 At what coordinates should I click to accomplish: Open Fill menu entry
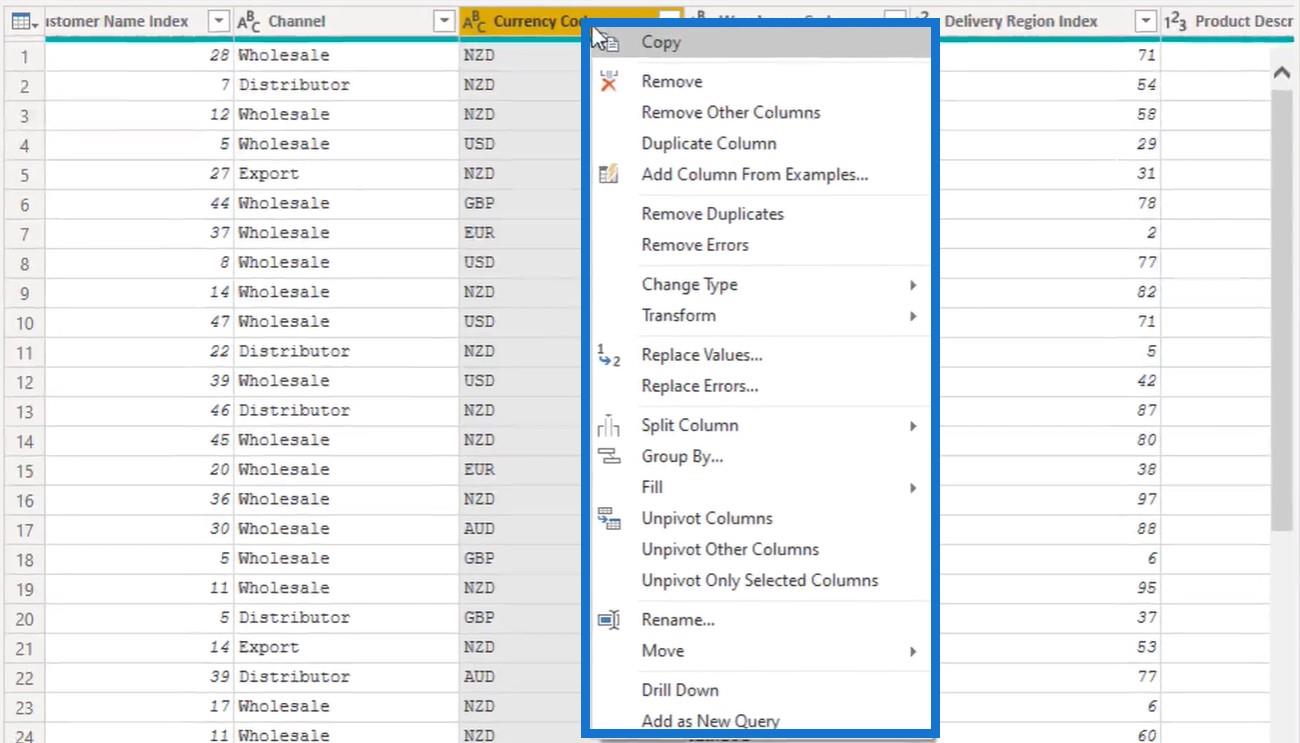(760, 488)
